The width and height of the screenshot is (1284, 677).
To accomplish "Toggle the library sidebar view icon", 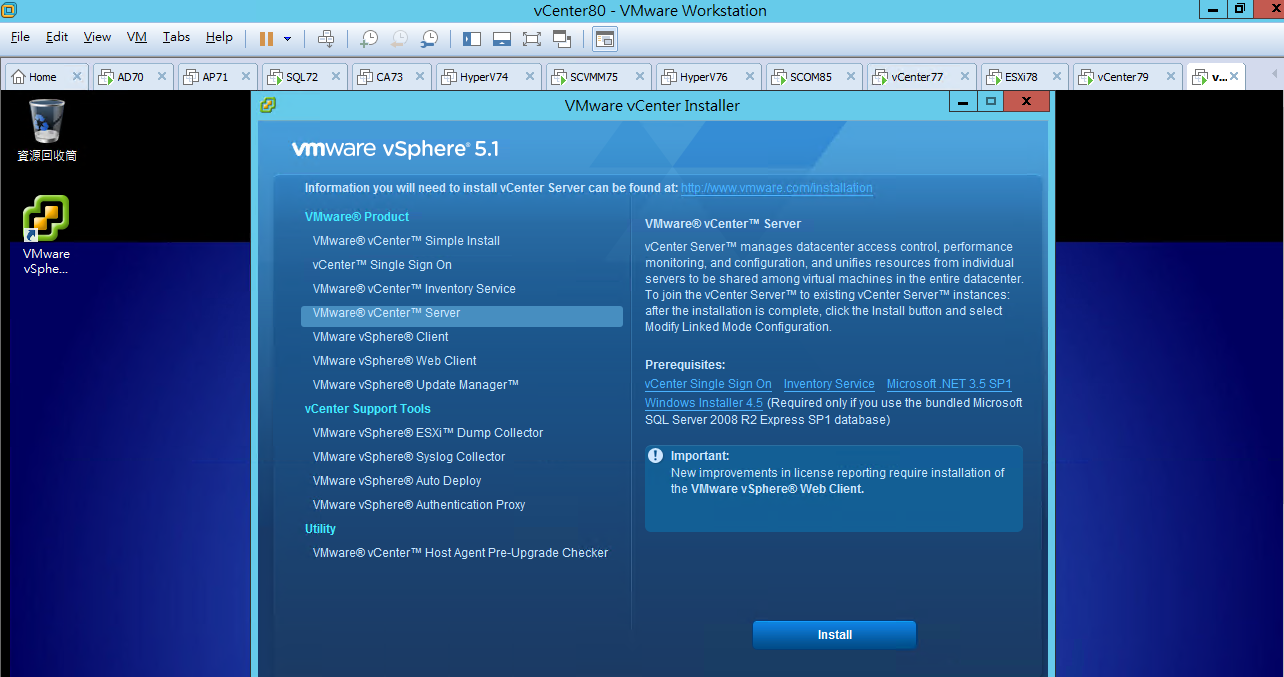I will coord(472,39).
